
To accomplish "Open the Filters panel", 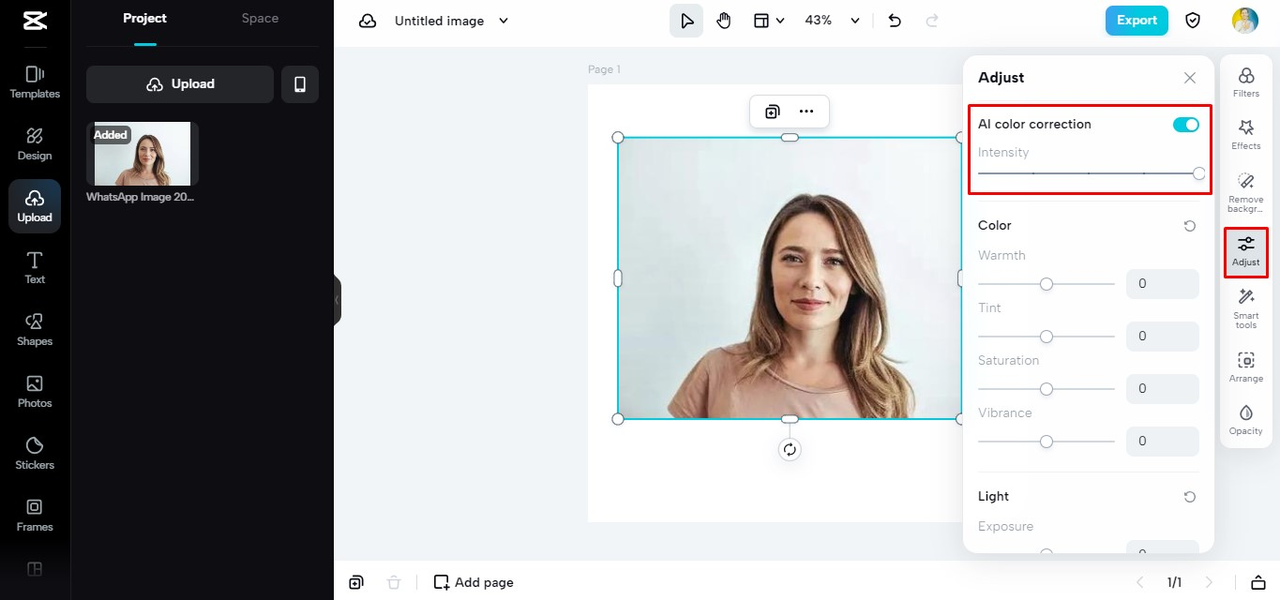I will pyautogui.click(x=1246, y=82).
